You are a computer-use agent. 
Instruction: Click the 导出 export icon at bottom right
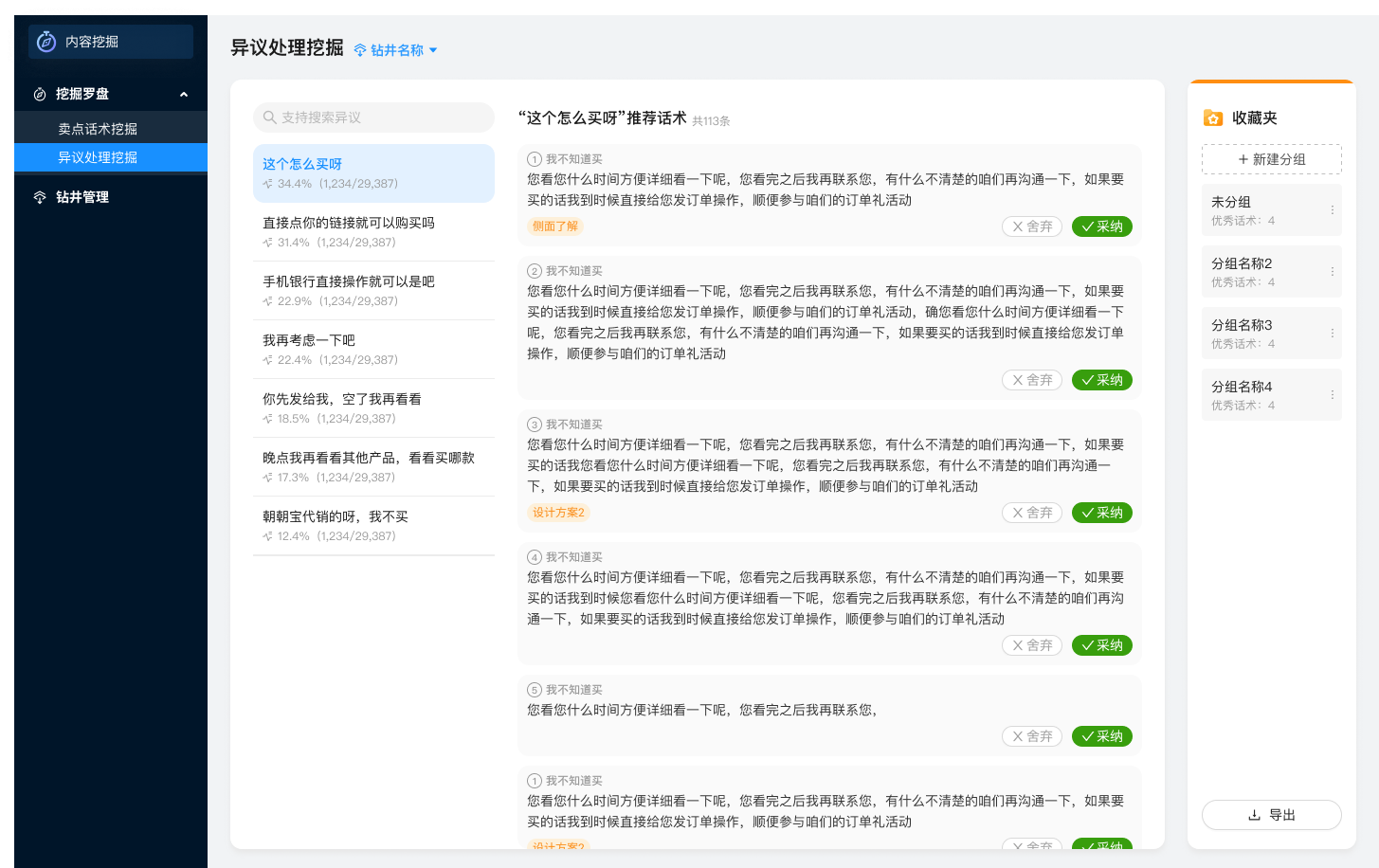1255,815
